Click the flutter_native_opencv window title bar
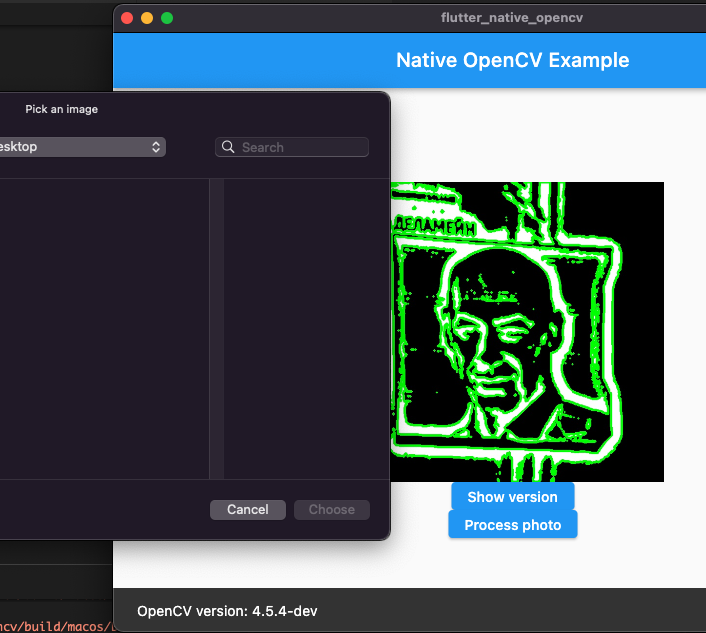This screenshot has height=633, width=706. [x=511, y=18]
